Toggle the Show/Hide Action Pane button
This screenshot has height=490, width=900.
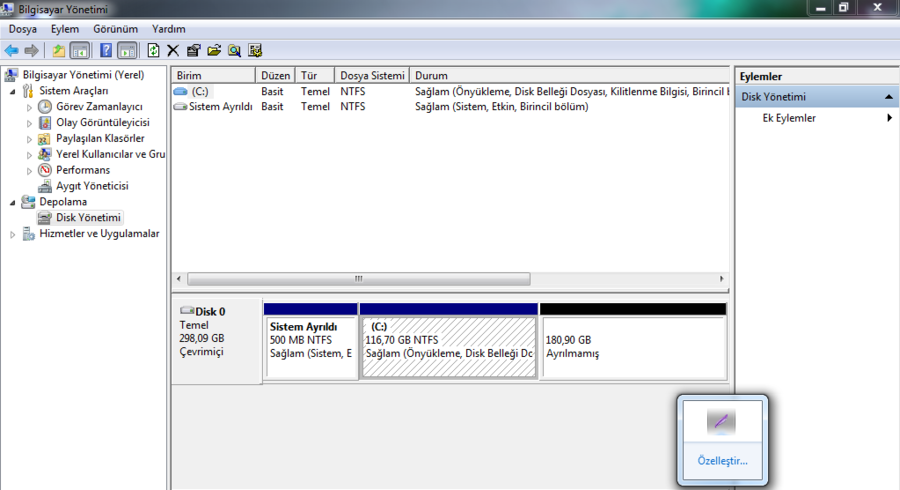(127, 50)
